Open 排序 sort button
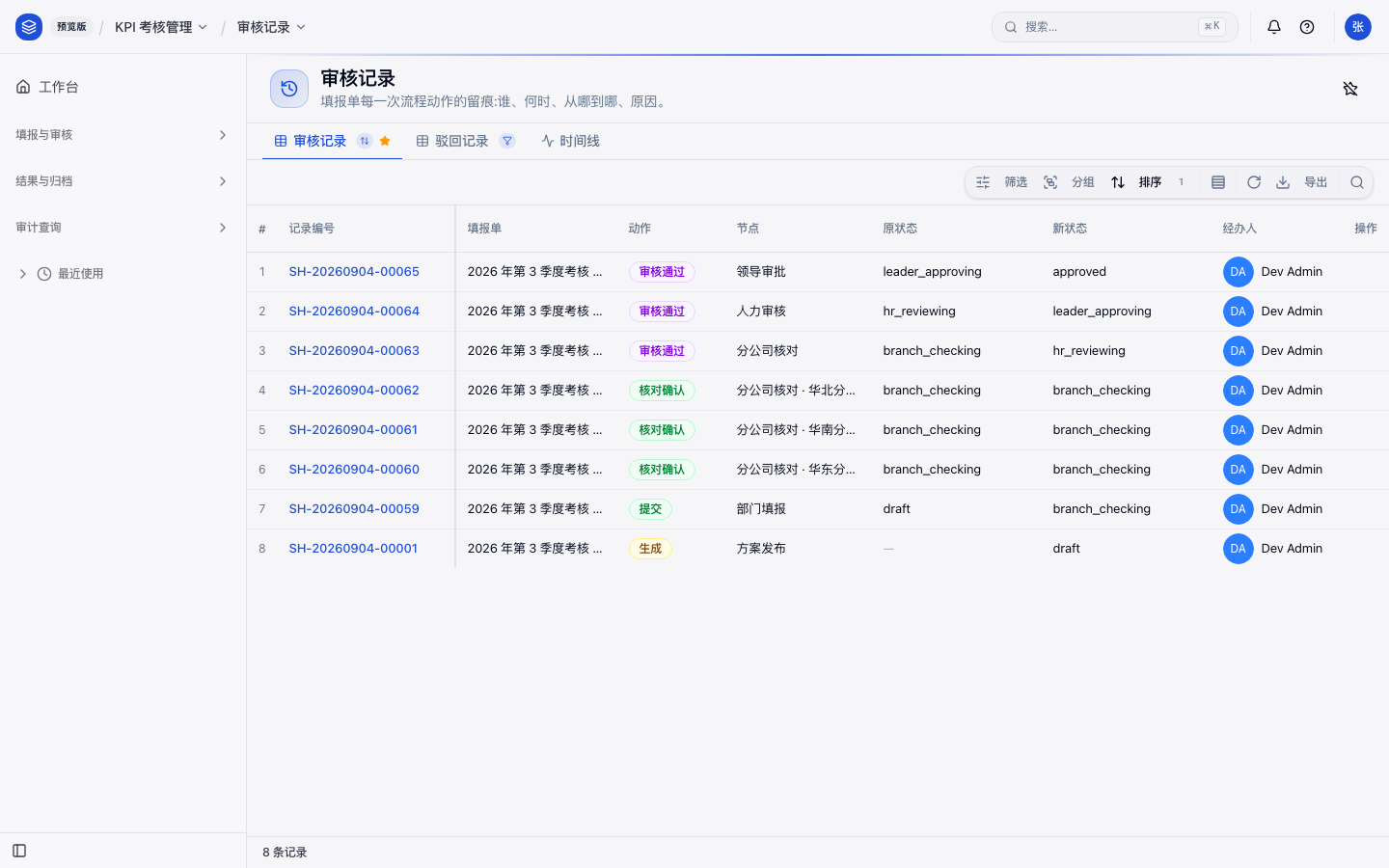Image resolution: width=1389 pixels, height=868 pixels. pyautogui.click(x=1148, y=182)
